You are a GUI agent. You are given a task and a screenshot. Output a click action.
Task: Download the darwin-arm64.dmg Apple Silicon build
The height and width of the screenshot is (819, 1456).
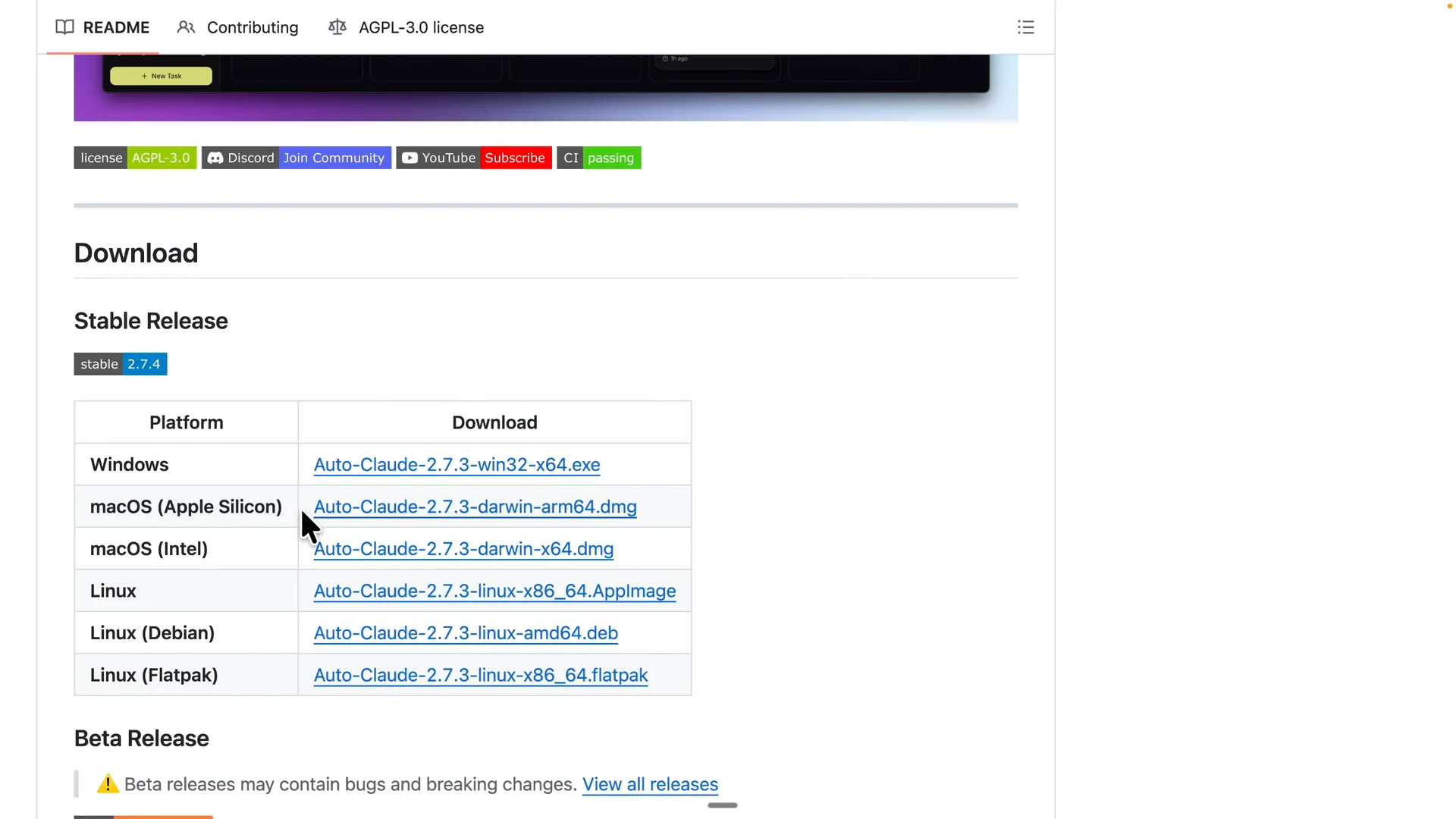pyautogui.click(x=475, y=507)
